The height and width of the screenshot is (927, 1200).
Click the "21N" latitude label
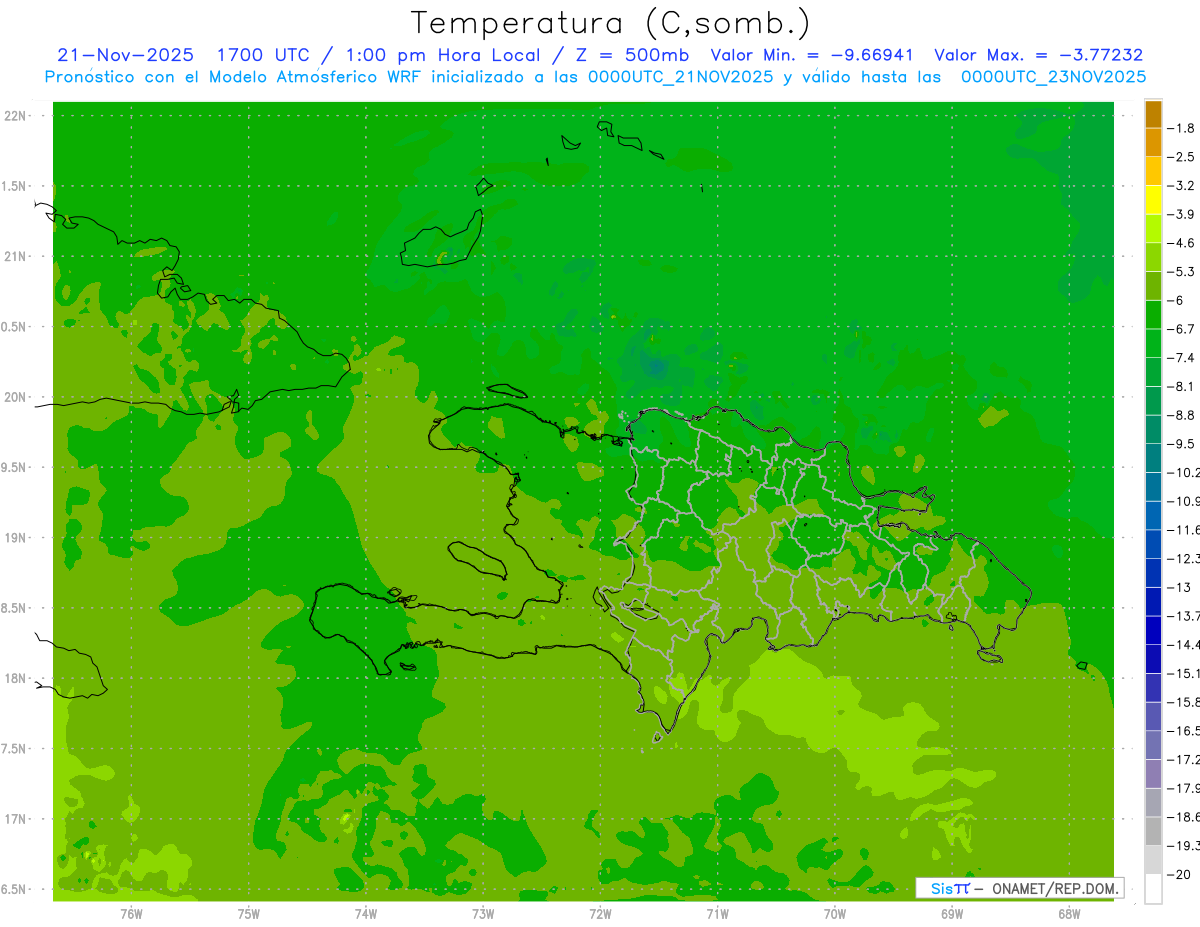click(x=15, y=257)
